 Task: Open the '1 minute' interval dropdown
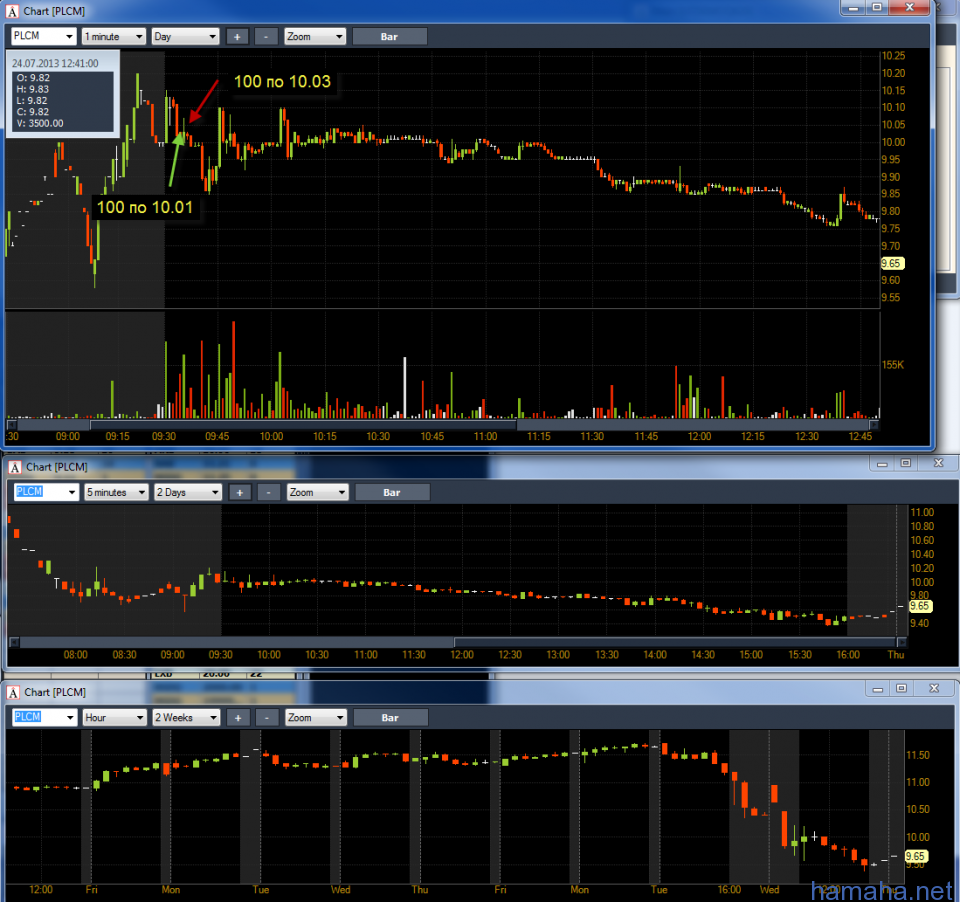(x=113, y=37)
